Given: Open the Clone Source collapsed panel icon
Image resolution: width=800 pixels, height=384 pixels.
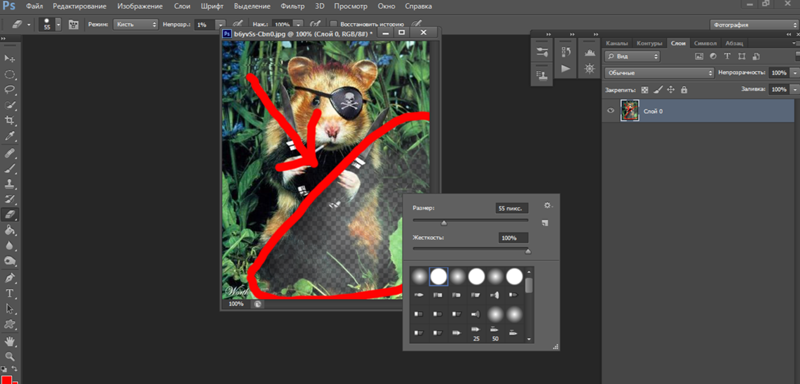Looking at the screenshot, I should click(542, 75).
